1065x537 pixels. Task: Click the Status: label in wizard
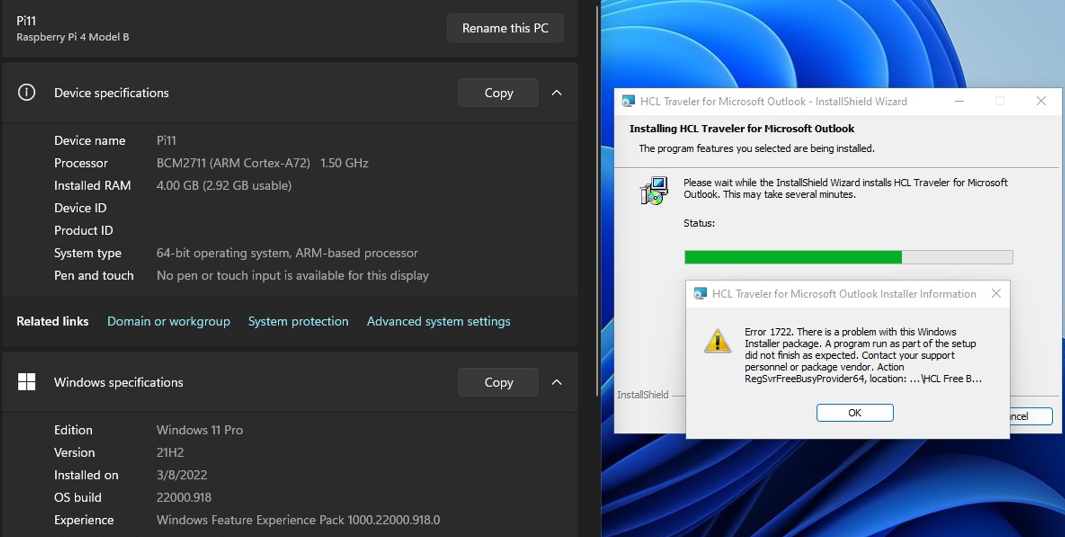click(x=699, y=223)
